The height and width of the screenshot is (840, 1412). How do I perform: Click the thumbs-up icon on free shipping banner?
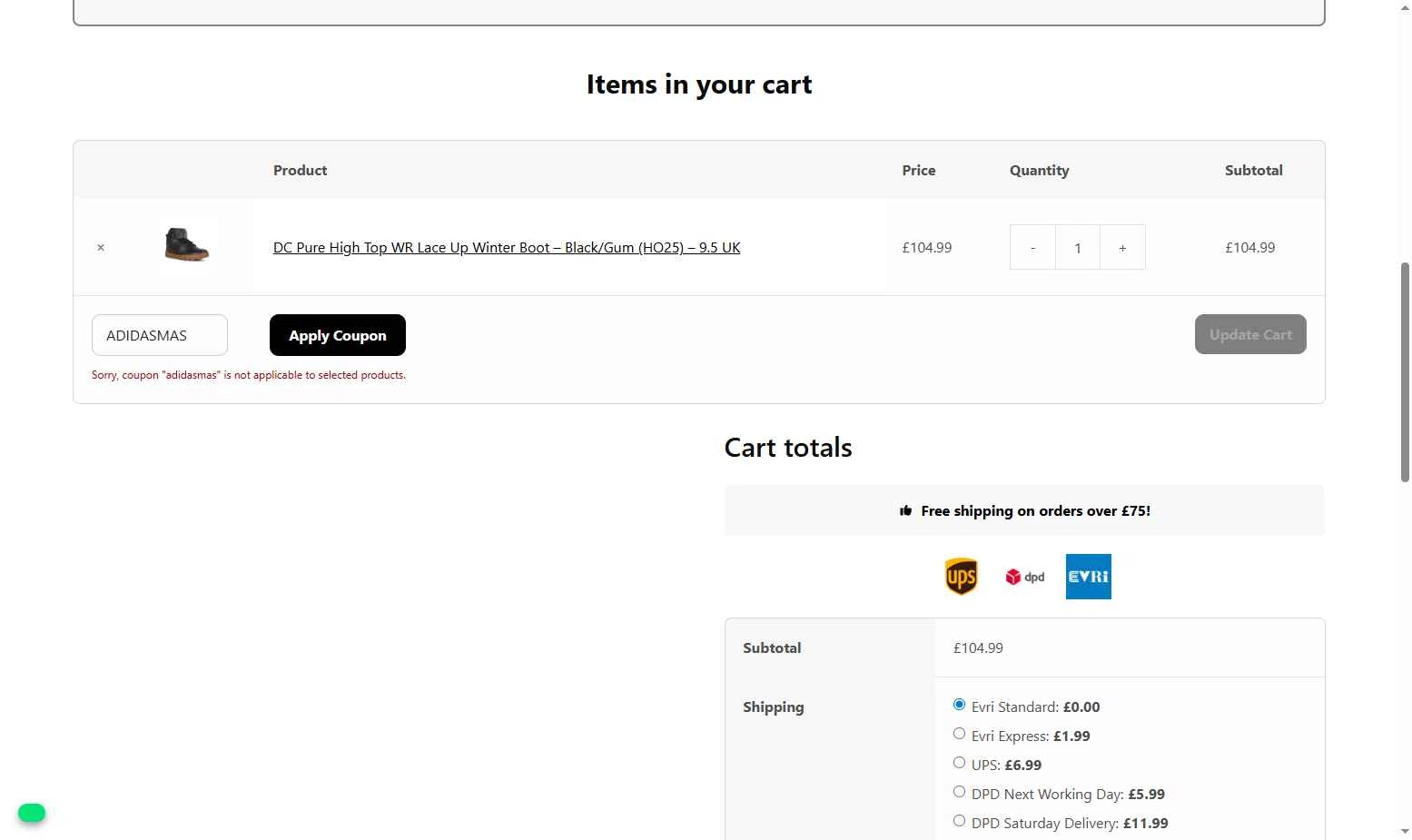[x=905, y=510]
